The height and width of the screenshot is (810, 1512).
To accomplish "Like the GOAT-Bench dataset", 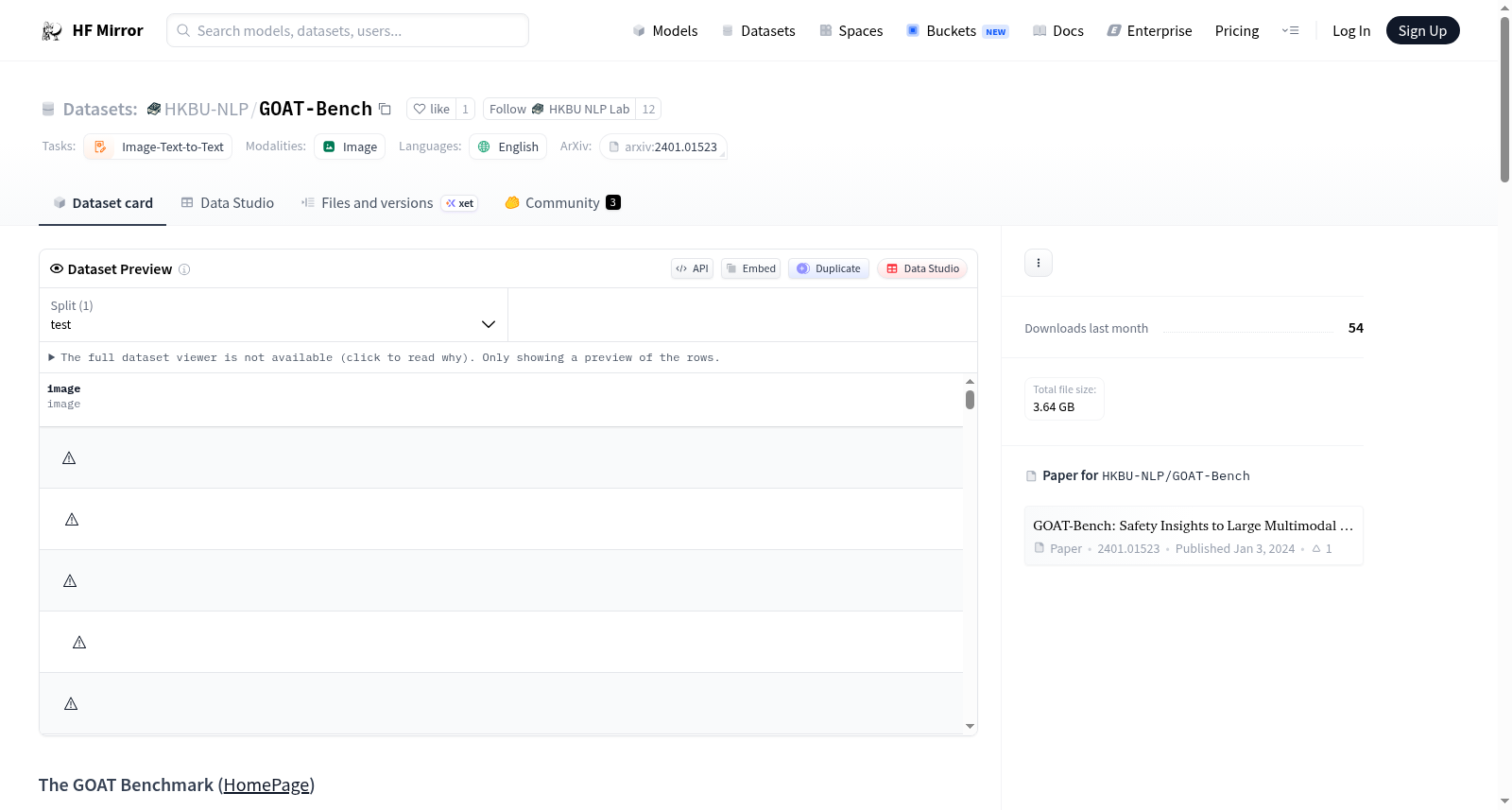I will click(x=431, y=109).
